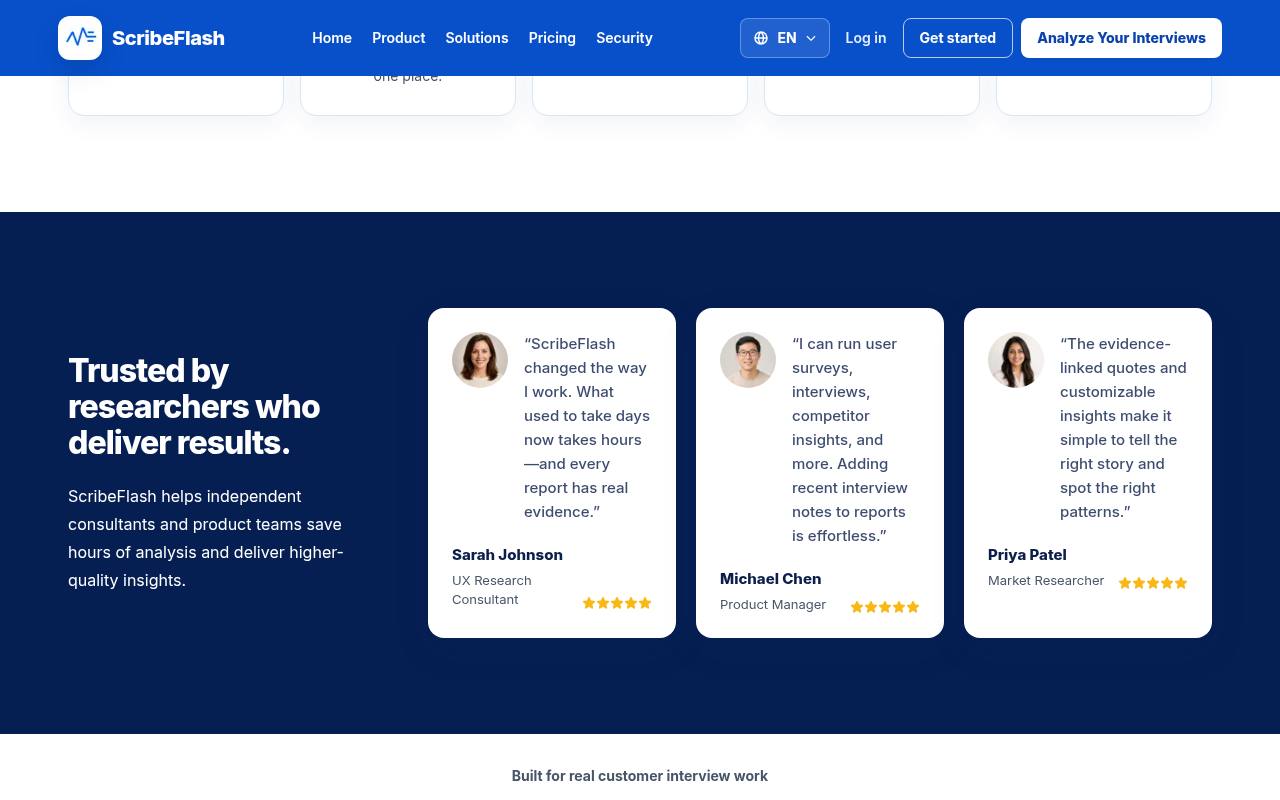This screenshot has height=800, width=1280.
Task: Click the Analyze Your Interviews button
Action: 1121,38
